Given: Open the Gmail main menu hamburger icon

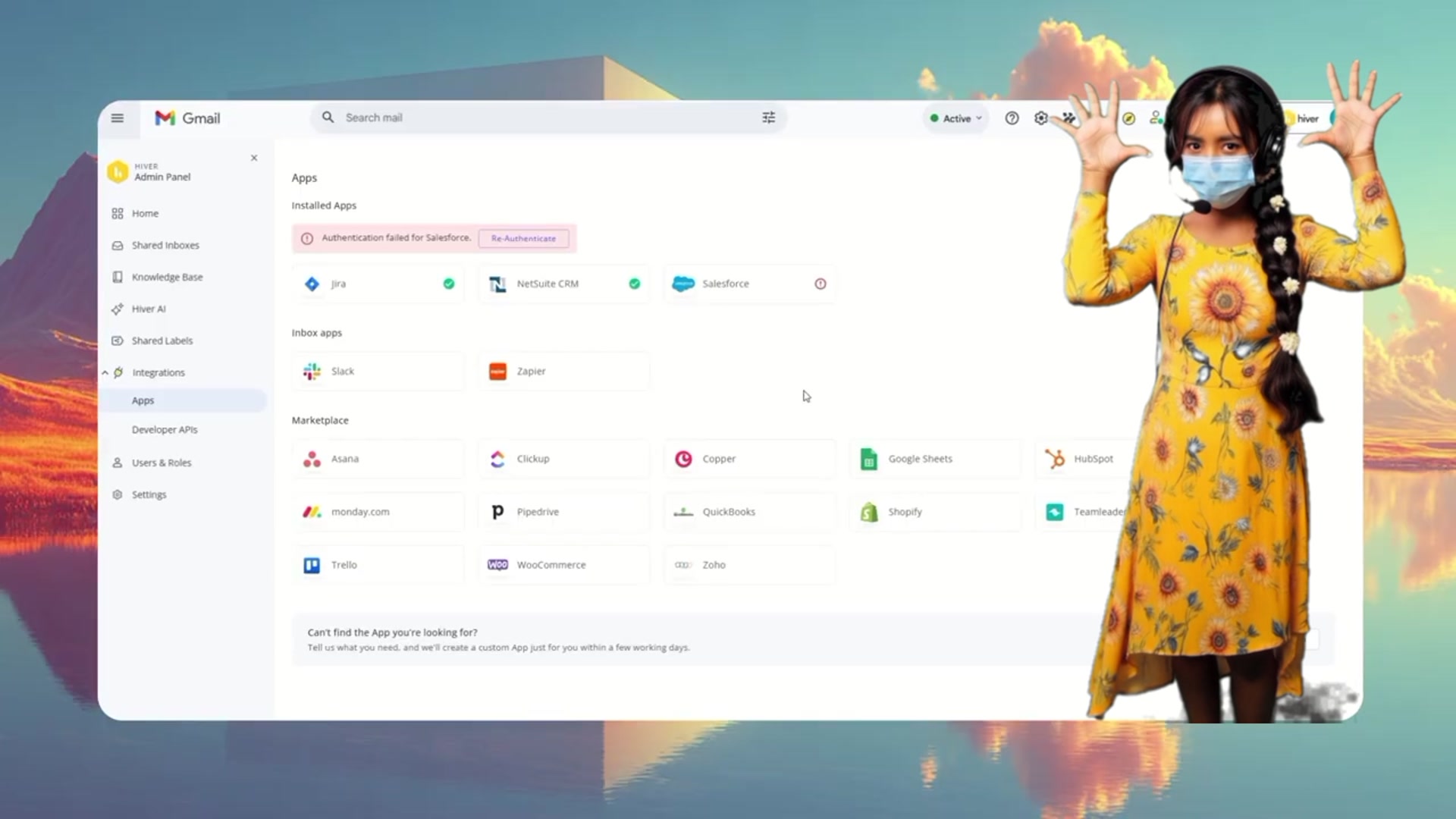Looking at the screenshot, I should point(117,118).
